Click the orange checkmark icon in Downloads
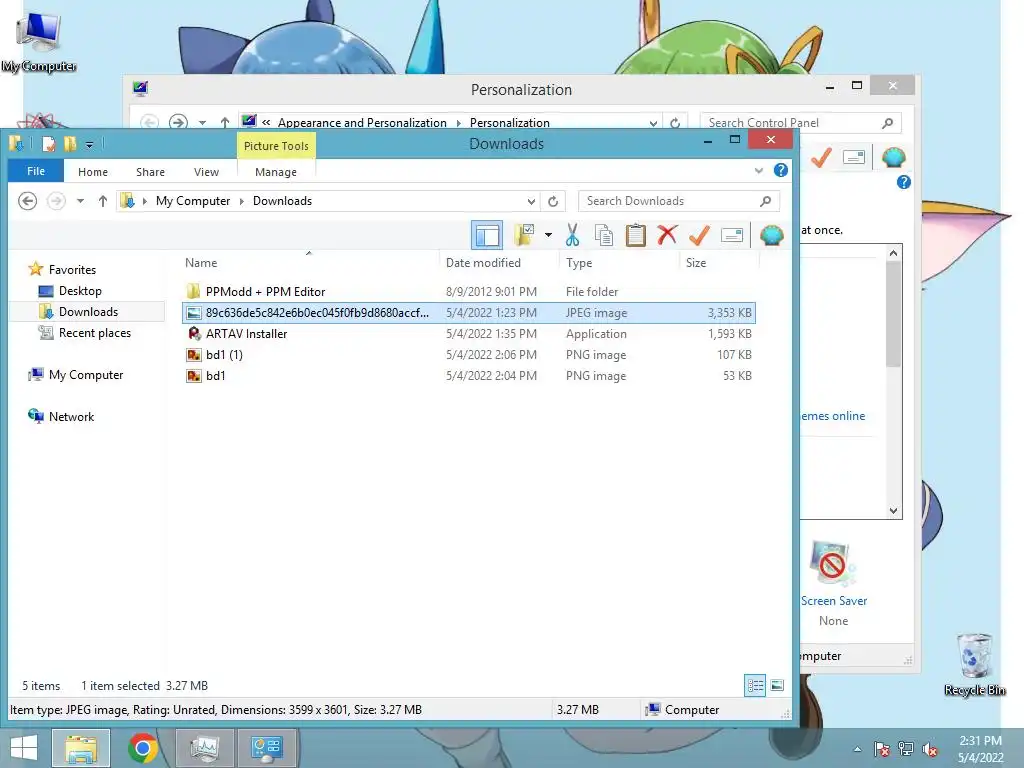 click(699, 235)
